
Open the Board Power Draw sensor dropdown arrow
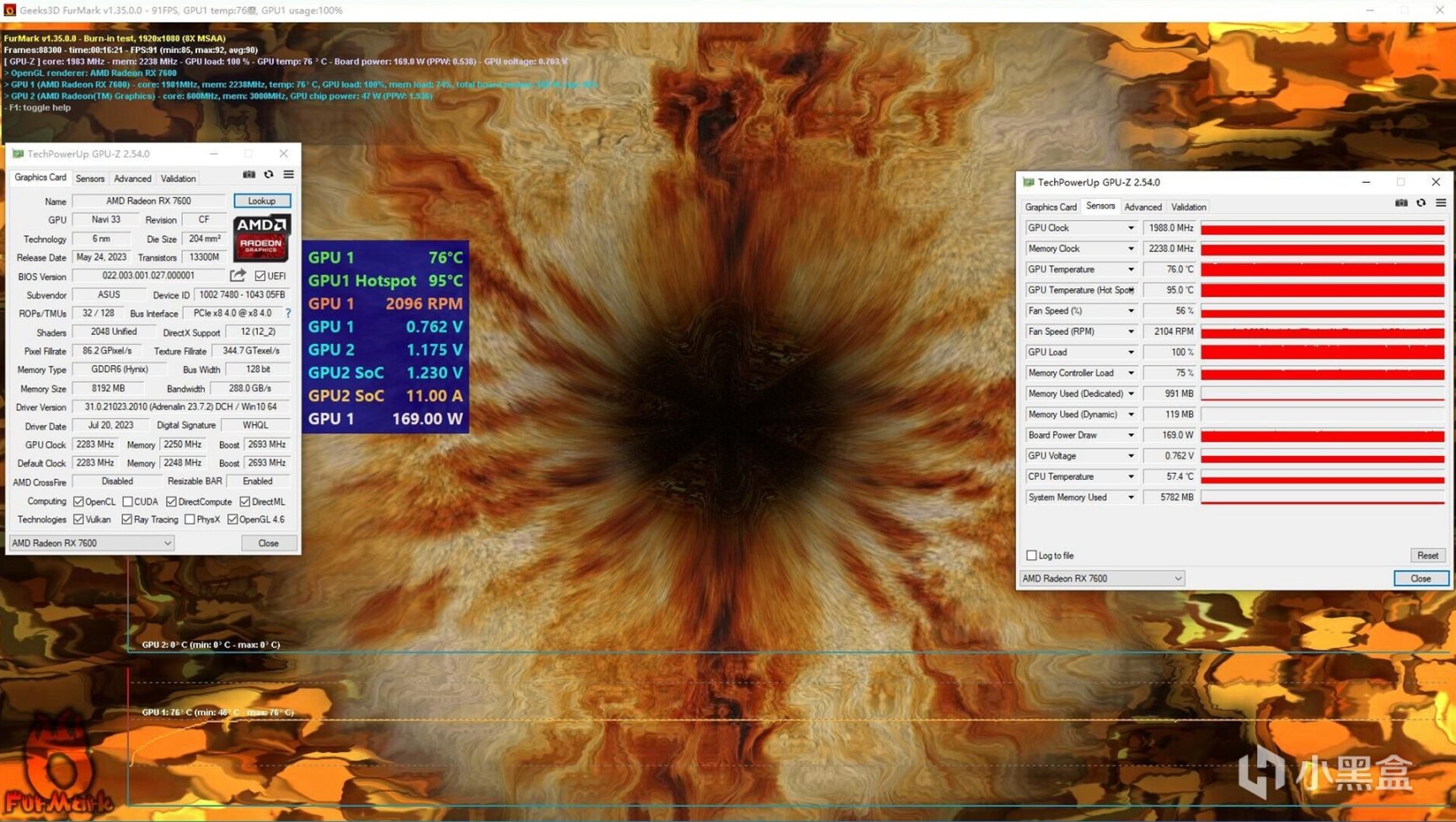click(x=1131, y=435)
